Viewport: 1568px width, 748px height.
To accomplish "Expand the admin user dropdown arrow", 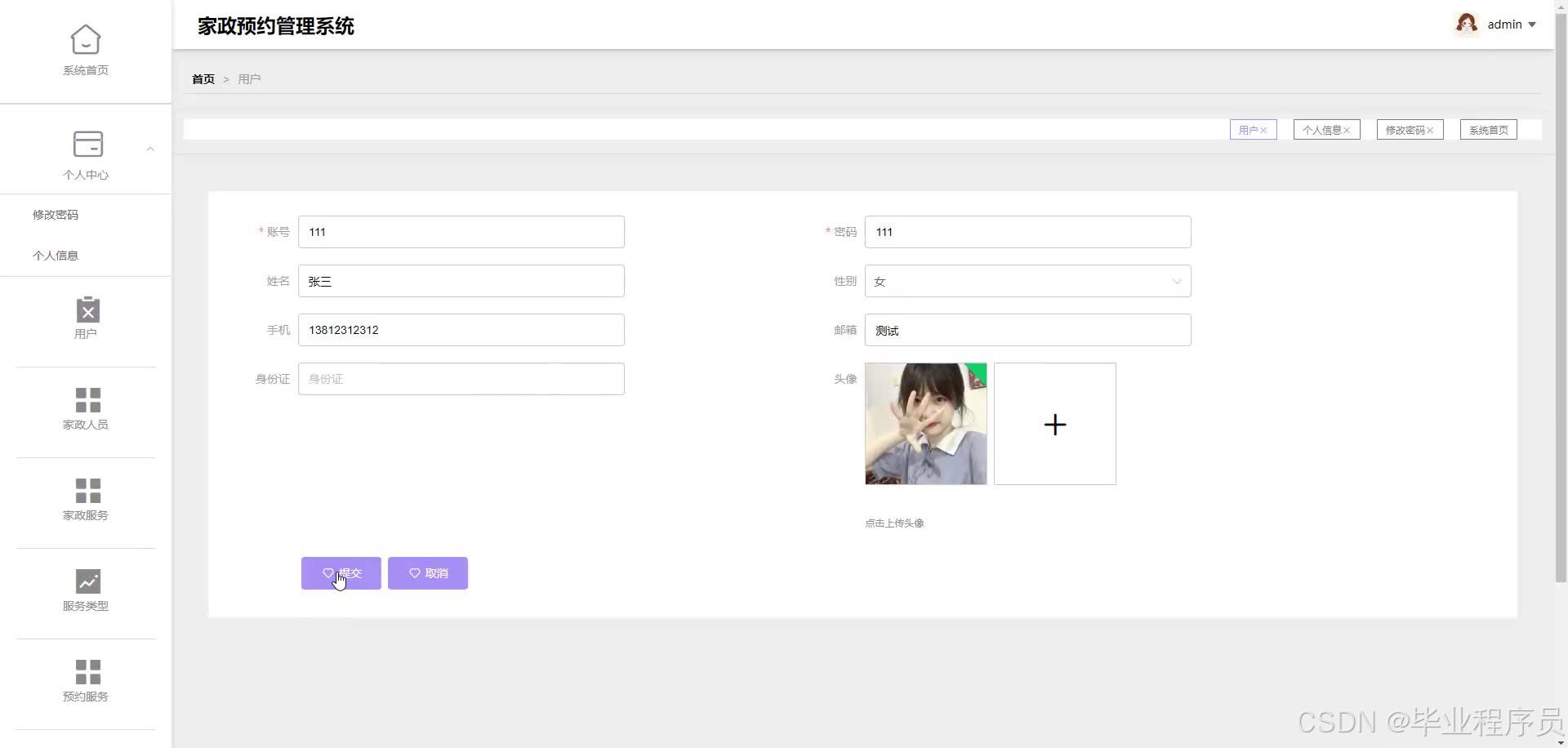I will [x=1532, y=24].
